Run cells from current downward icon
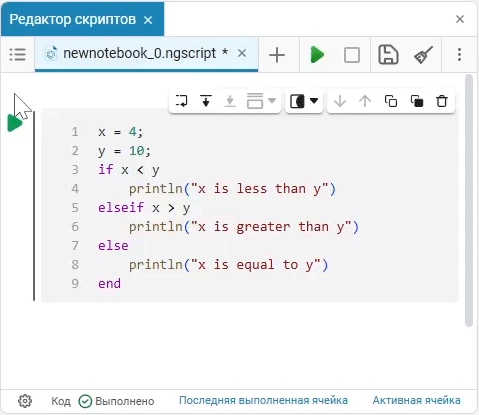The width and height of the screenshot is (479, 415). [x=206, y=101]
